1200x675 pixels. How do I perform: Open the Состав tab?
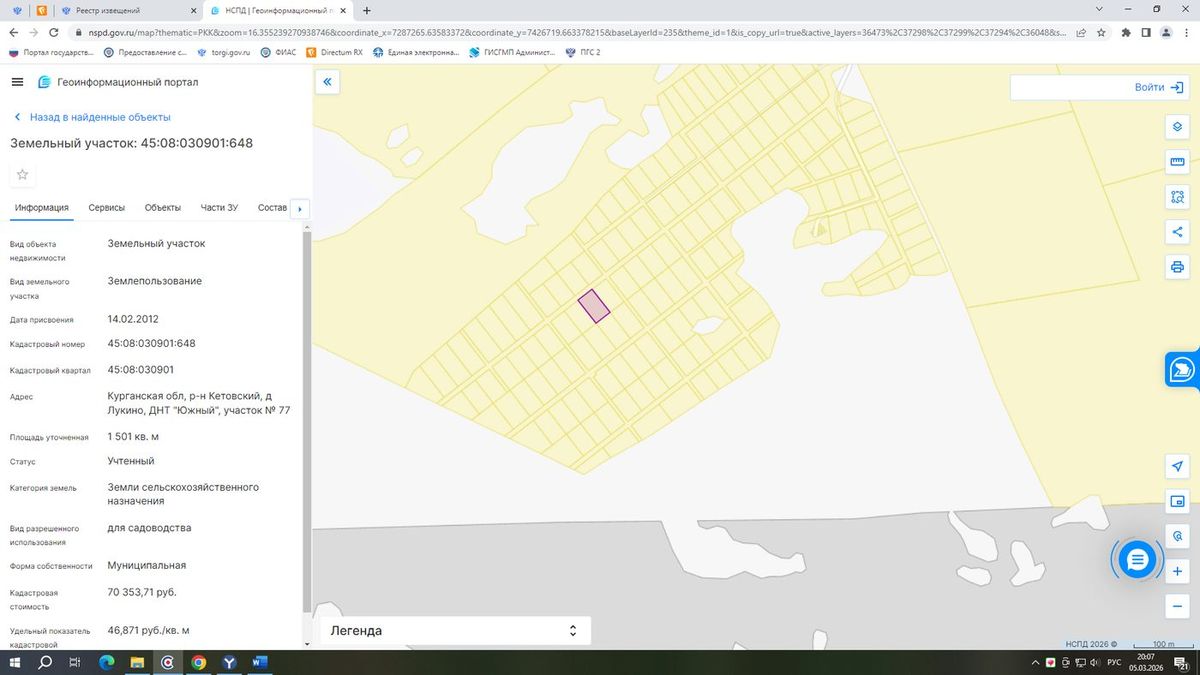point(272,208)
